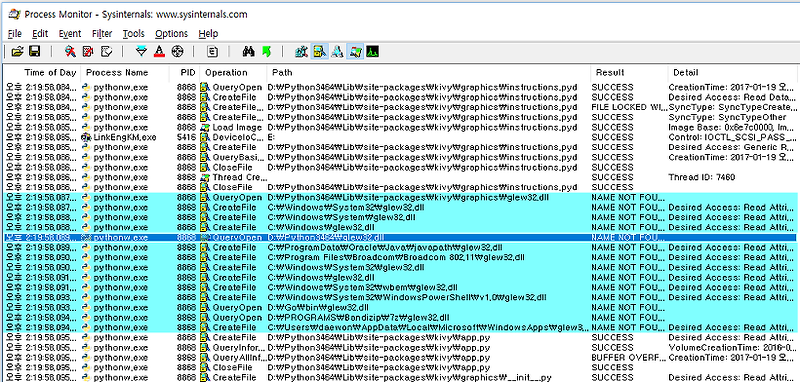Open the File menu

pyautogui.click(x=15, y=34)
